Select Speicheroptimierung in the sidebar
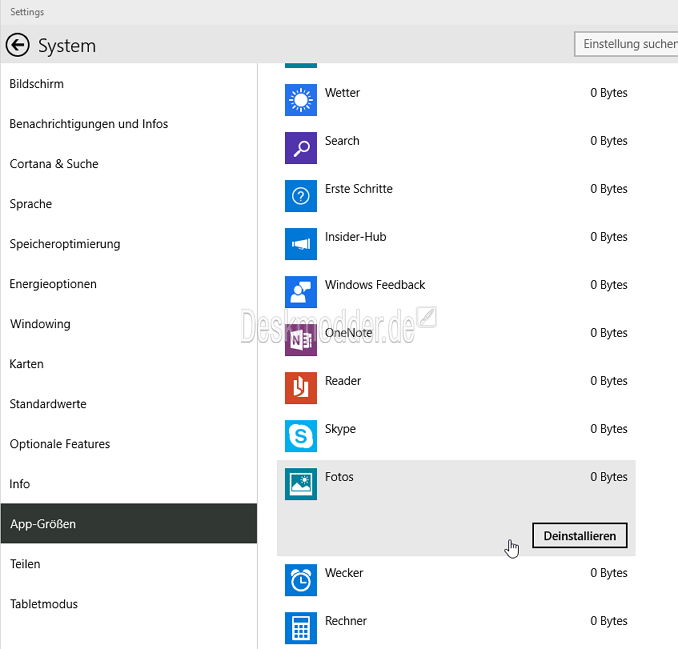 pos(128,244)
